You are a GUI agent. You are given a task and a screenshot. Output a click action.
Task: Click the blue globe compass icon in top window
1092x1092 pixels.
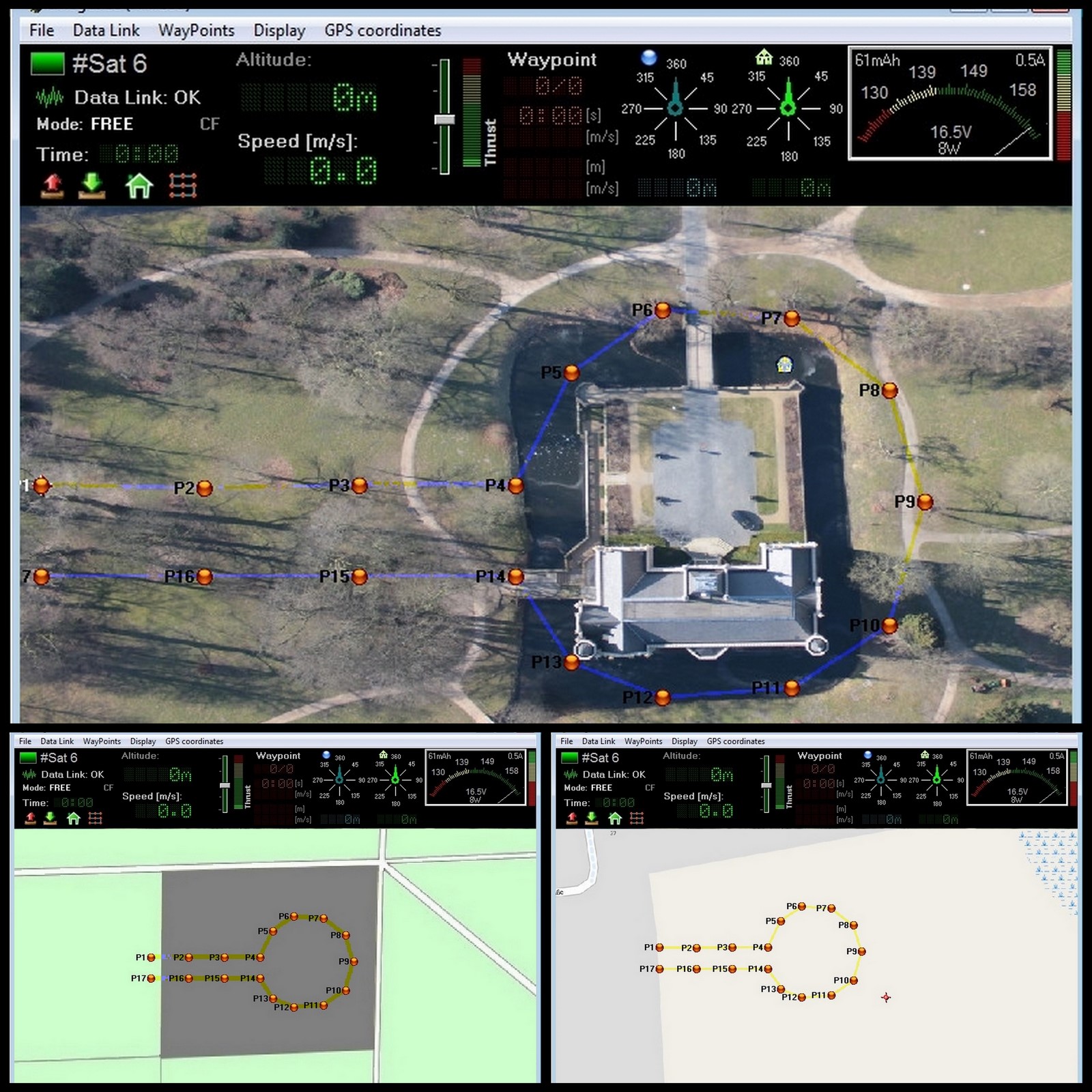point(648,57)
